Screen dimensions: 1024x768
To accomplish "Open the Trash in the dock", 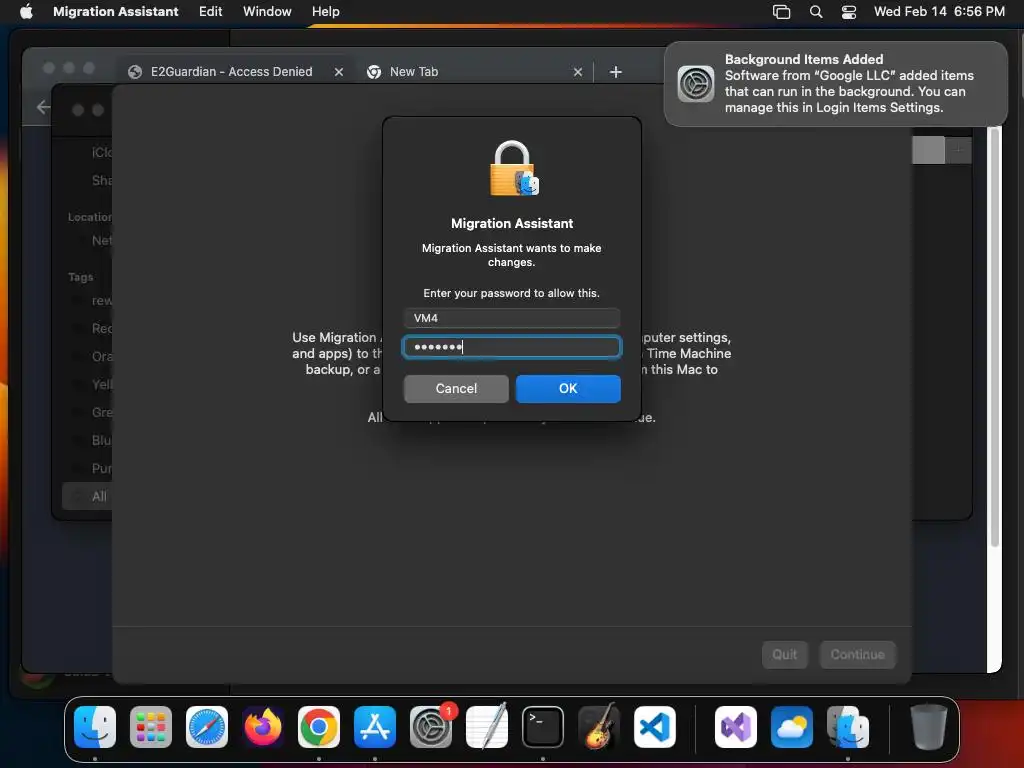I will click(928, 727).
